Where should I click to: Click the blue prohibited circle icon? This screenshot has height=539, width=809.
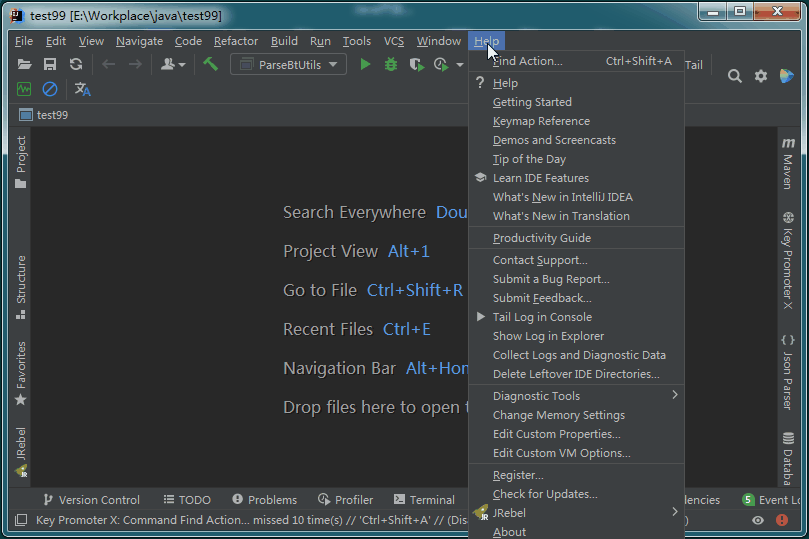click(50, 89)
